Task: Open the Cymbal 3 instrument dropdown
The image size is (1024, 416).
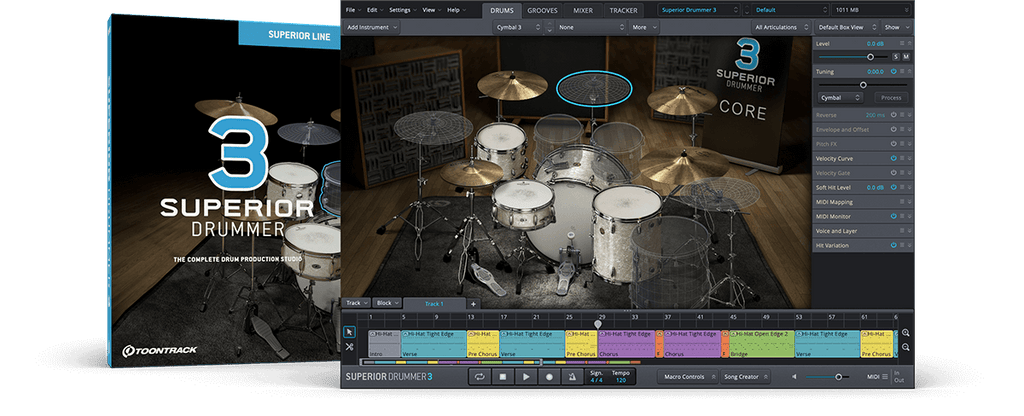Action: (518, 27)
